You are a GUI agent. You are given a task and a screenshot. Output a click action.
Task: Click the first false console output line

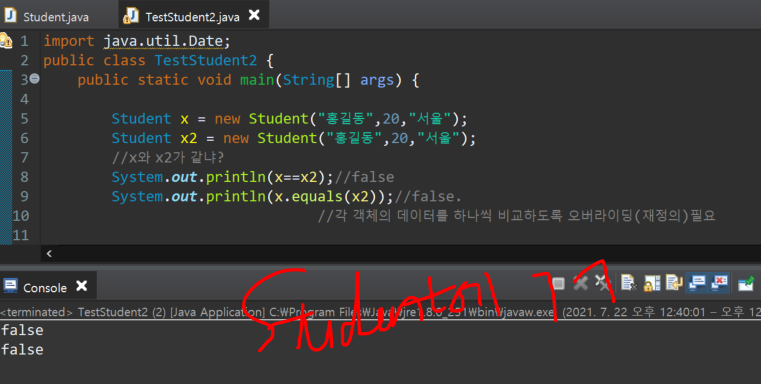coord(22,331)
